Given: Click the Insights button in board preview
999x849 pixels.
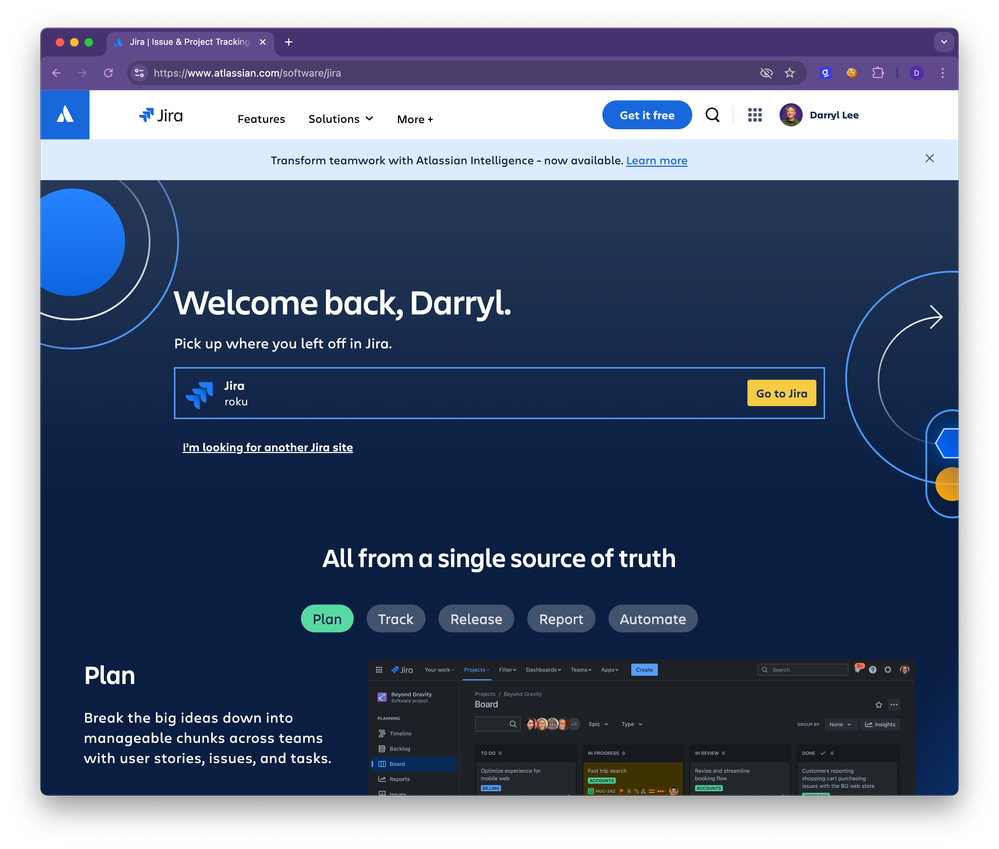Looking at the screenshot, I should (880, 725).
